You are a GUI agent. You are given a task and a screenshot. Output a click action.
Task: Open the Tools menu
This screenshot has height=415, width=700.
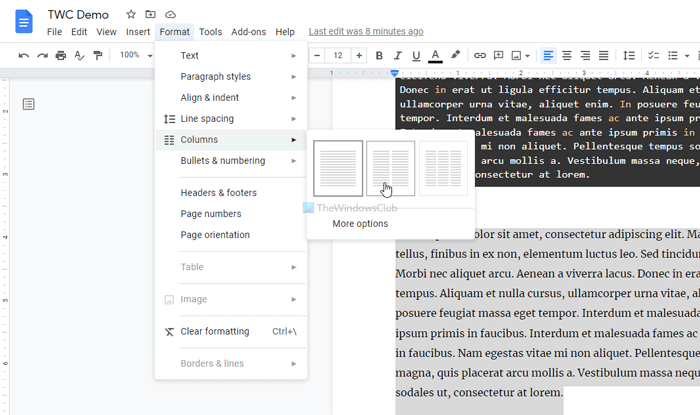[x=210, y=32]
